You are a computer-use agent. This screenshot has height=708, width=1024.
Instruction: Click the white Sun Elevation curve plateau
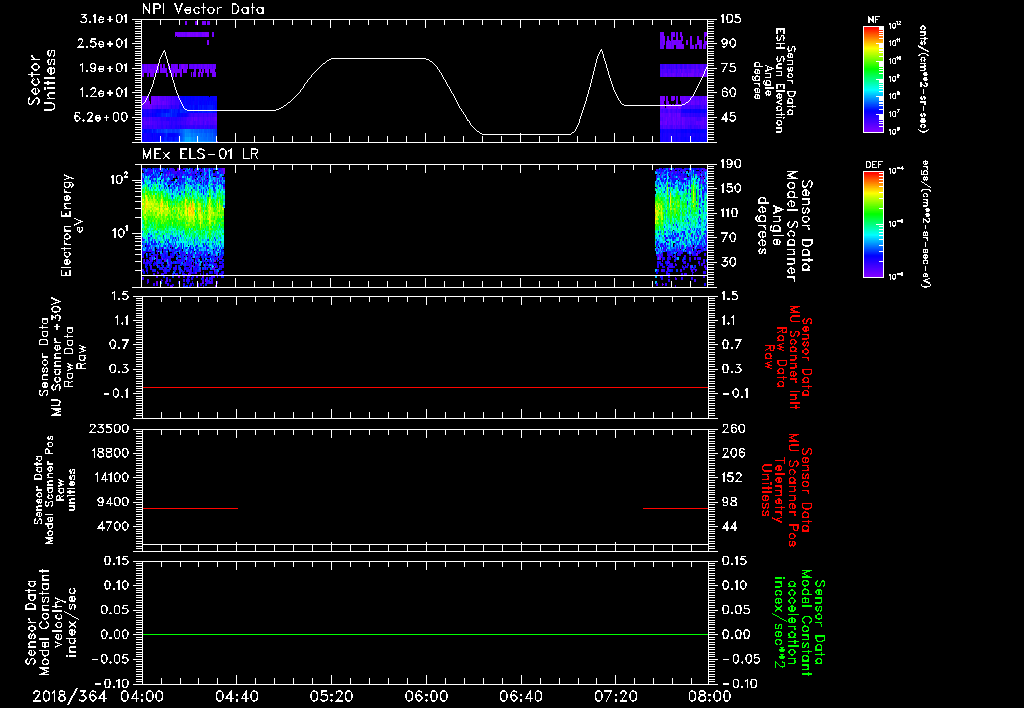click(x=379, y=59)
